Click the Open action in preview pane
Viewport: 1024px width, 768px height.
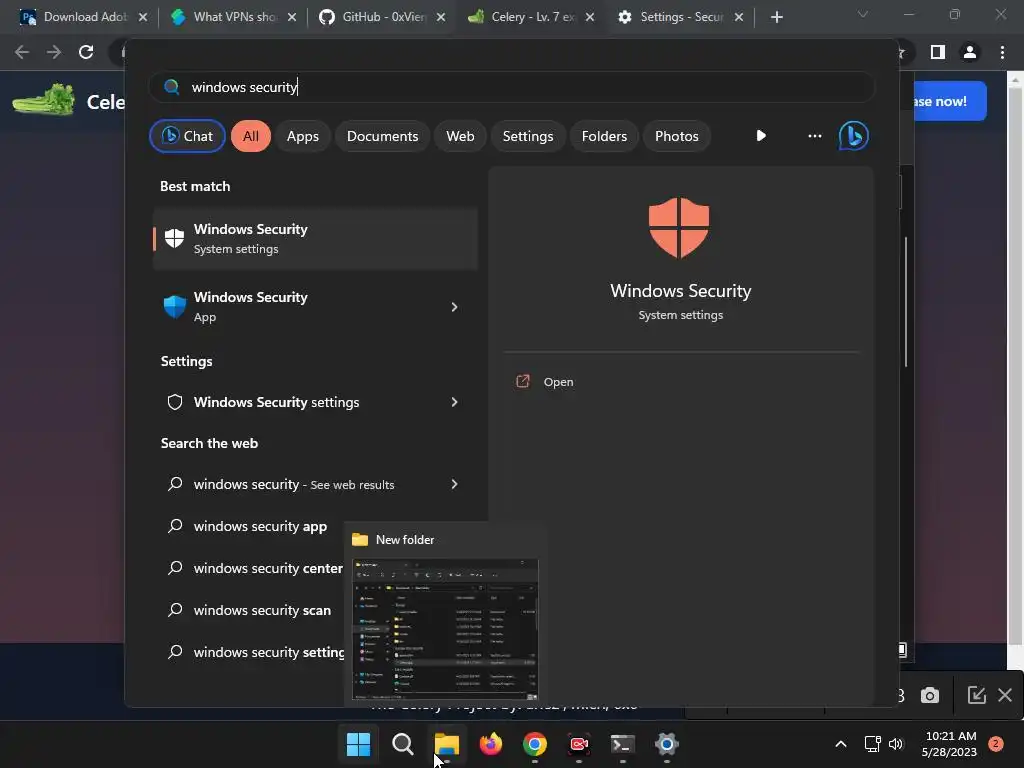(558, 382)
